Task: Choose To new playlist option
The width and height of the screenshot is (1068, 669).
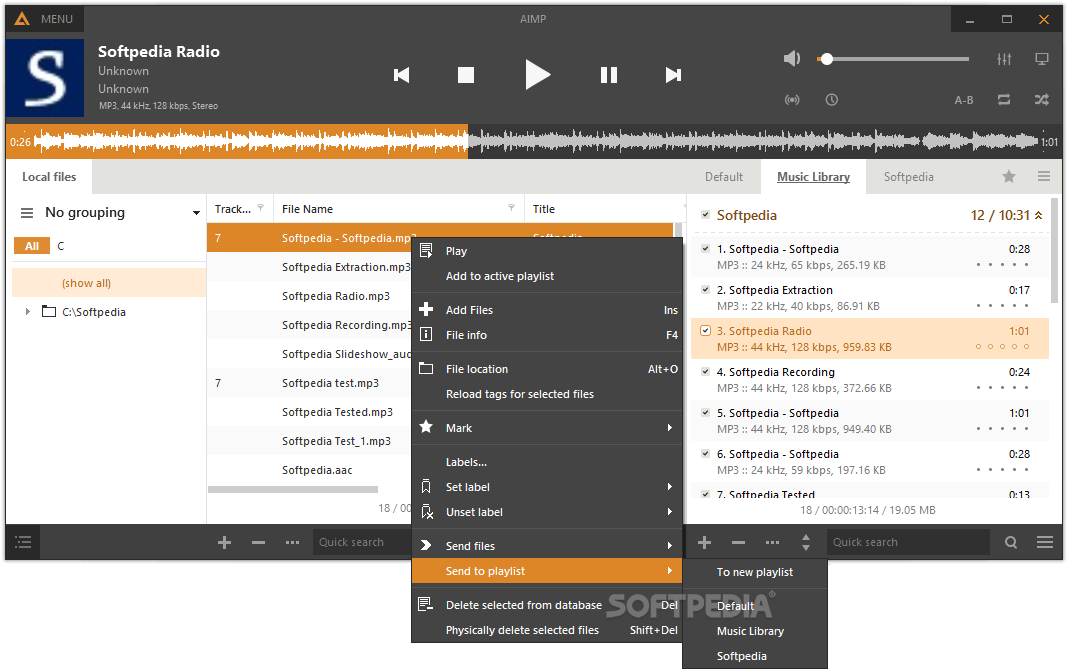Action: [755, 572]
